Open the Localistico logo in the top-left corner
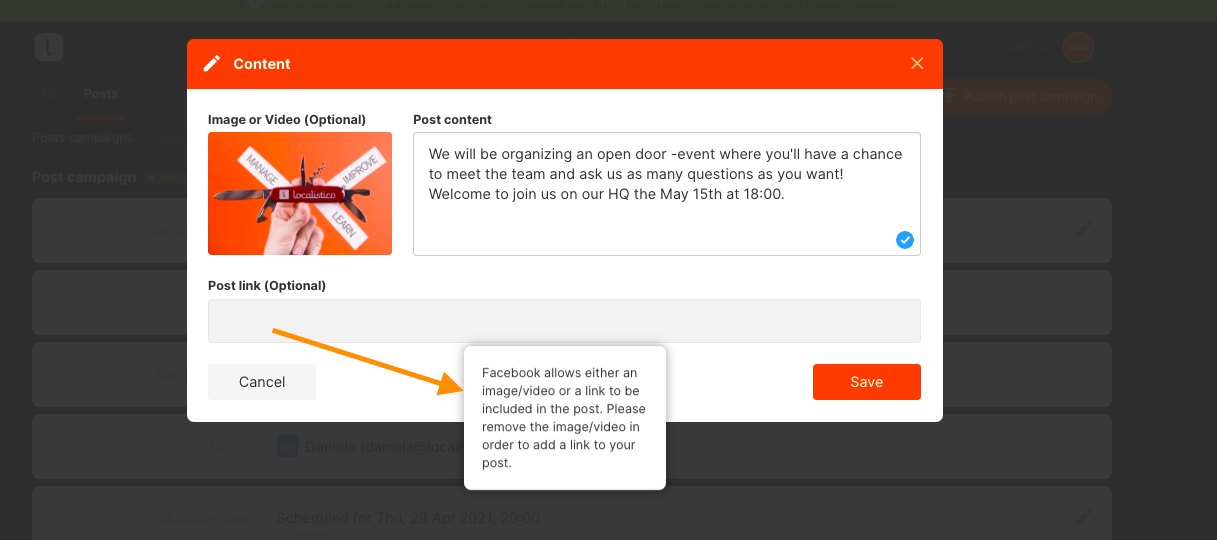 coord(49,47)
